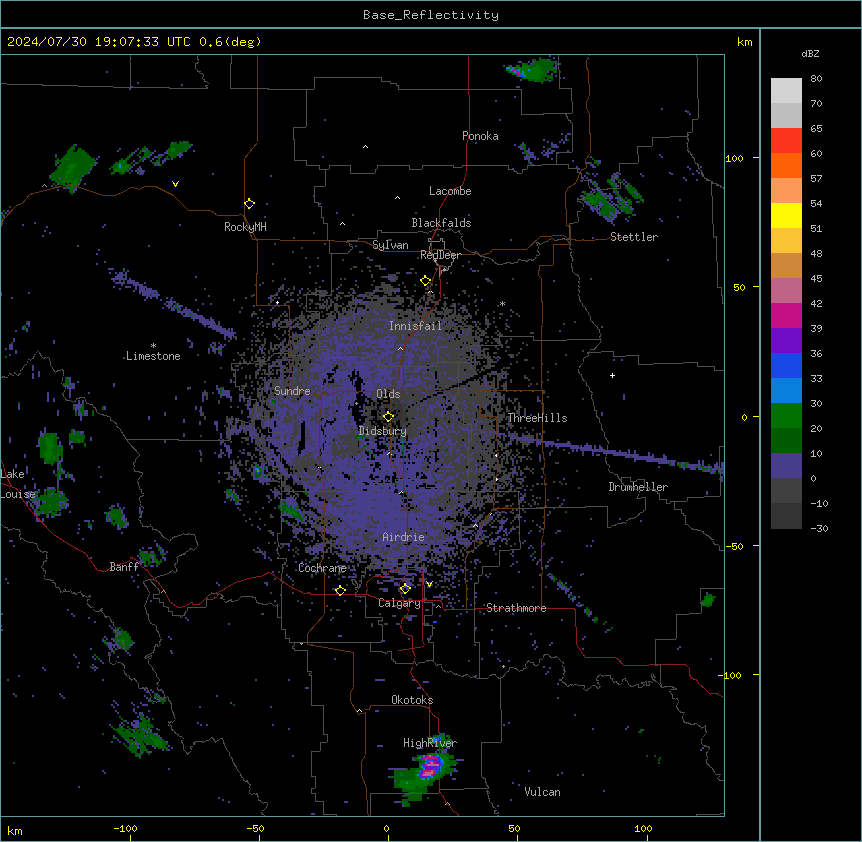Select the white plus marker north of Drumheller

point(612,375)
